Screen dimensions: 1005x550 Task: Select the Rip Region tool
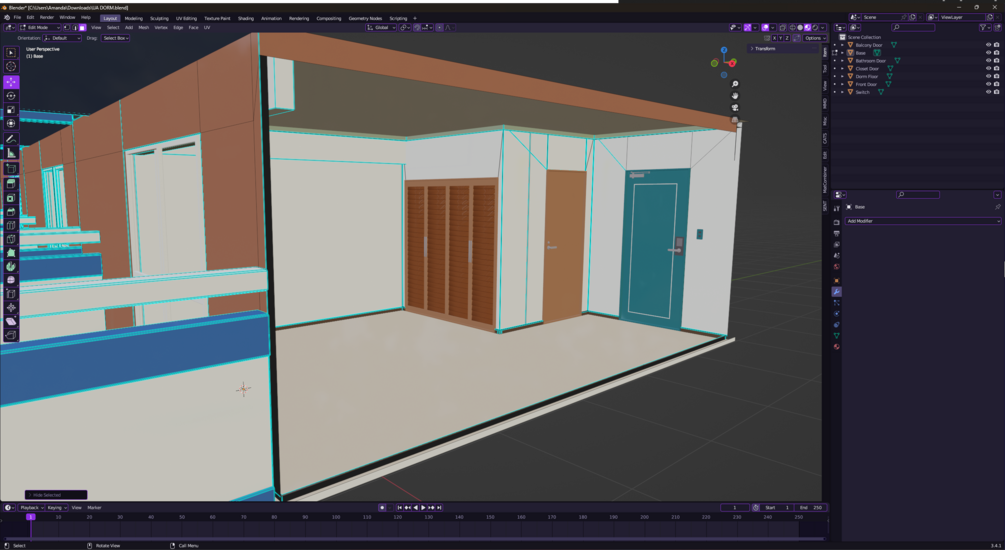[11, 335]
